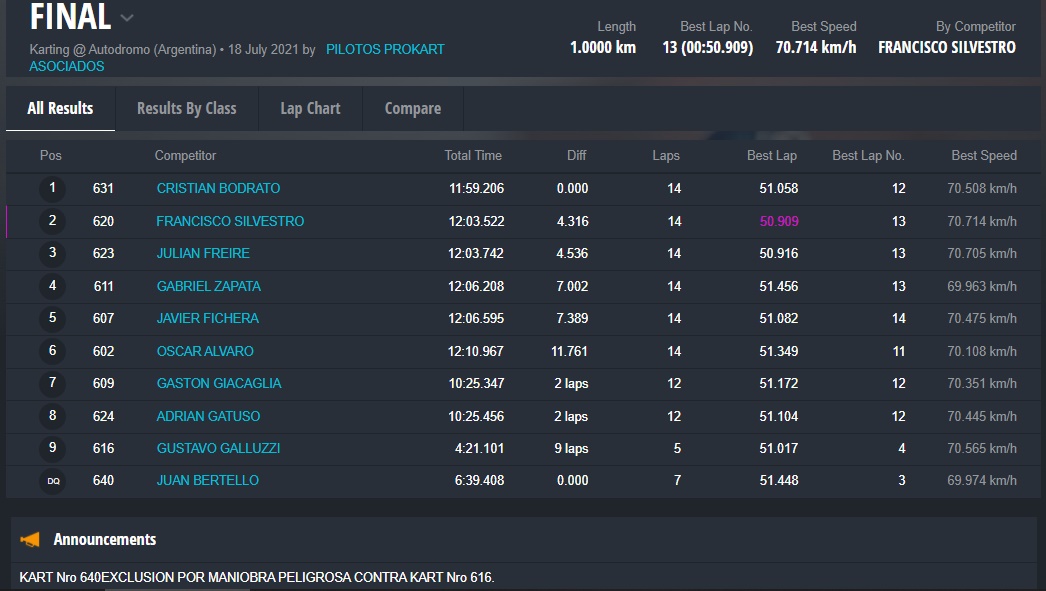Click position 1 circle badge

[x=53, y=188]
